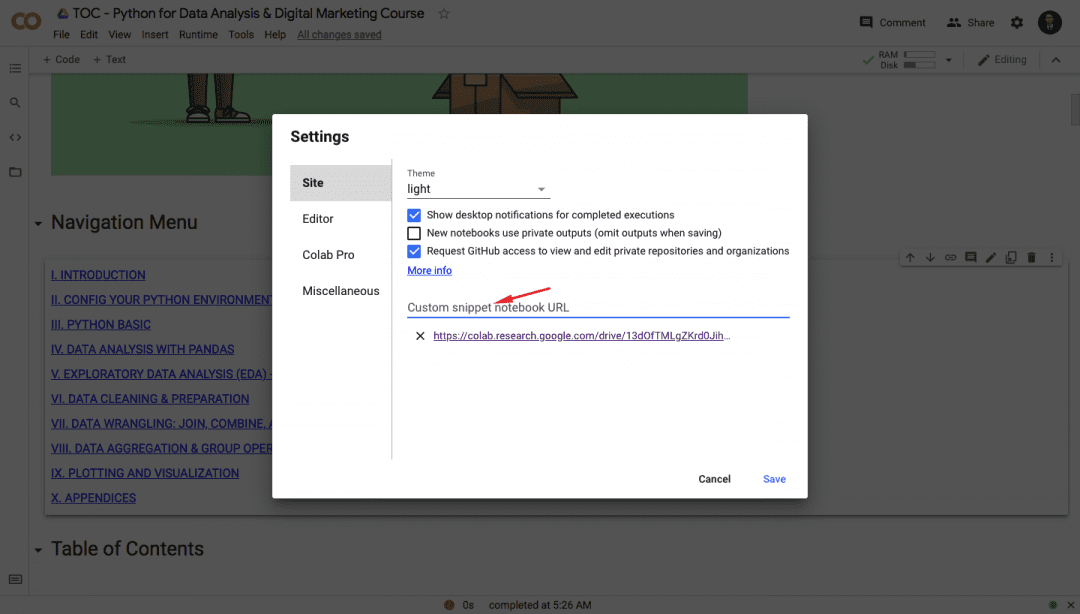Collapse the Navigation Menu section

click(37, 222)
